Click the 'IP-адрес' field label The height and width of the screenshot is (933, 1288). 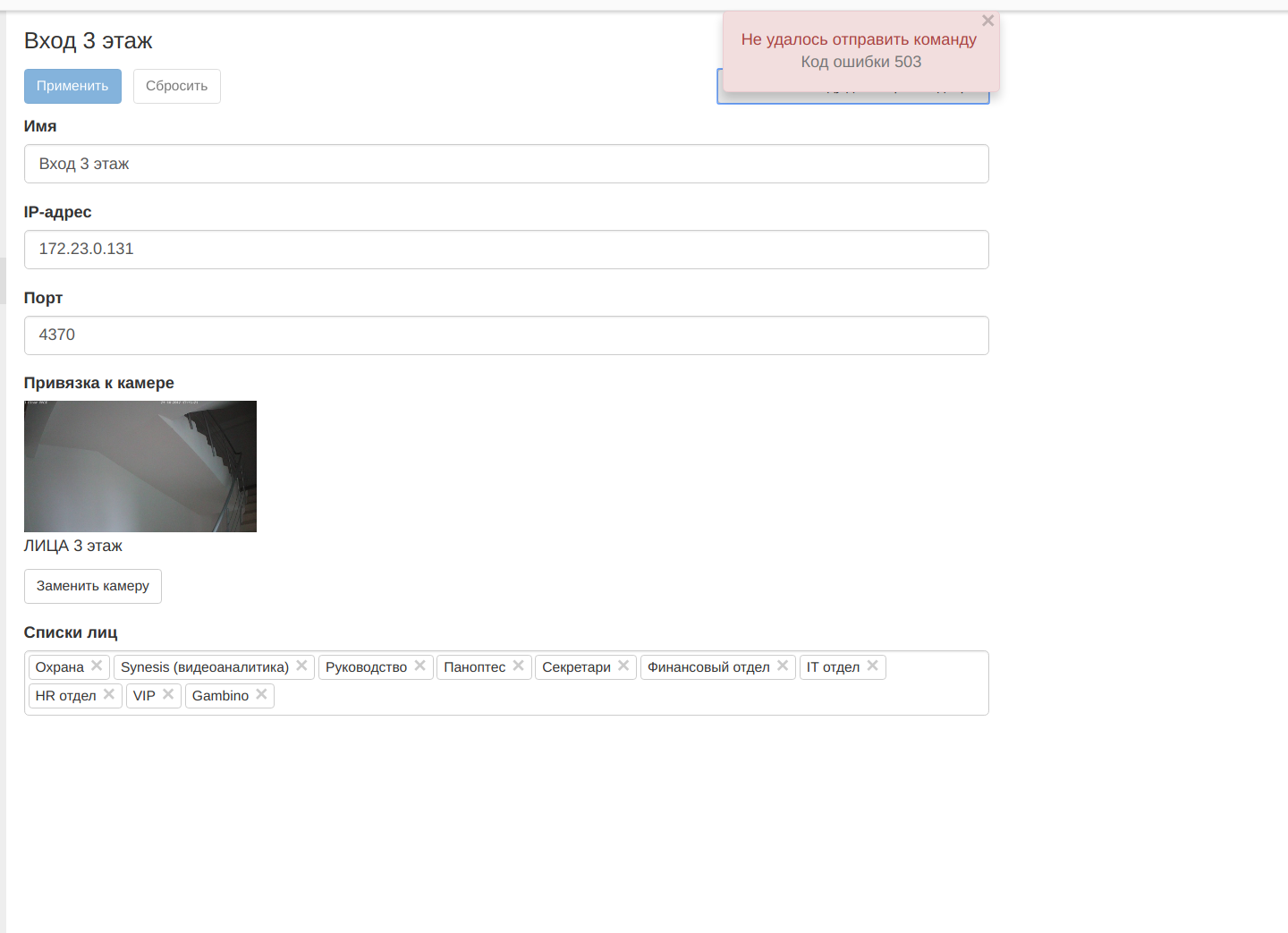pyautogui.click(x=58, y=212)
